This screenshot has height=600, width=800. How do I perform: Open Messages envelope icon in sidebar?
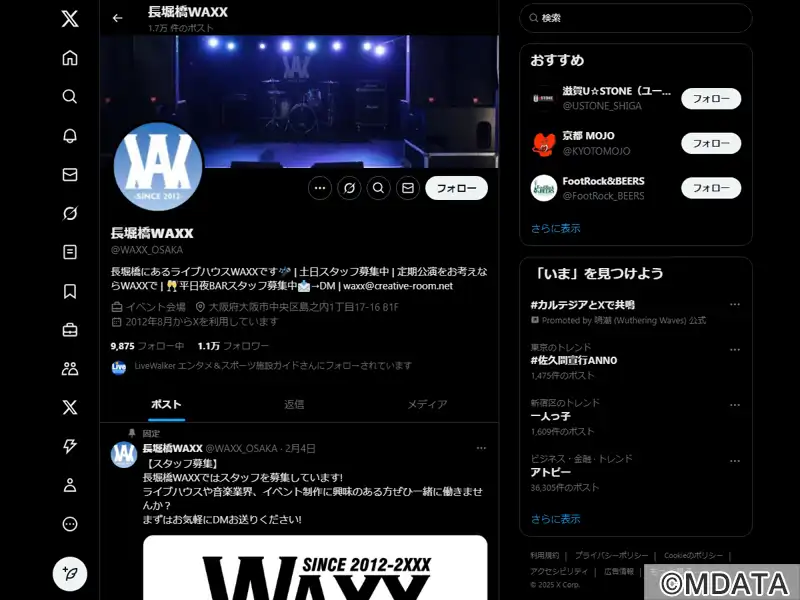(70, 174)
